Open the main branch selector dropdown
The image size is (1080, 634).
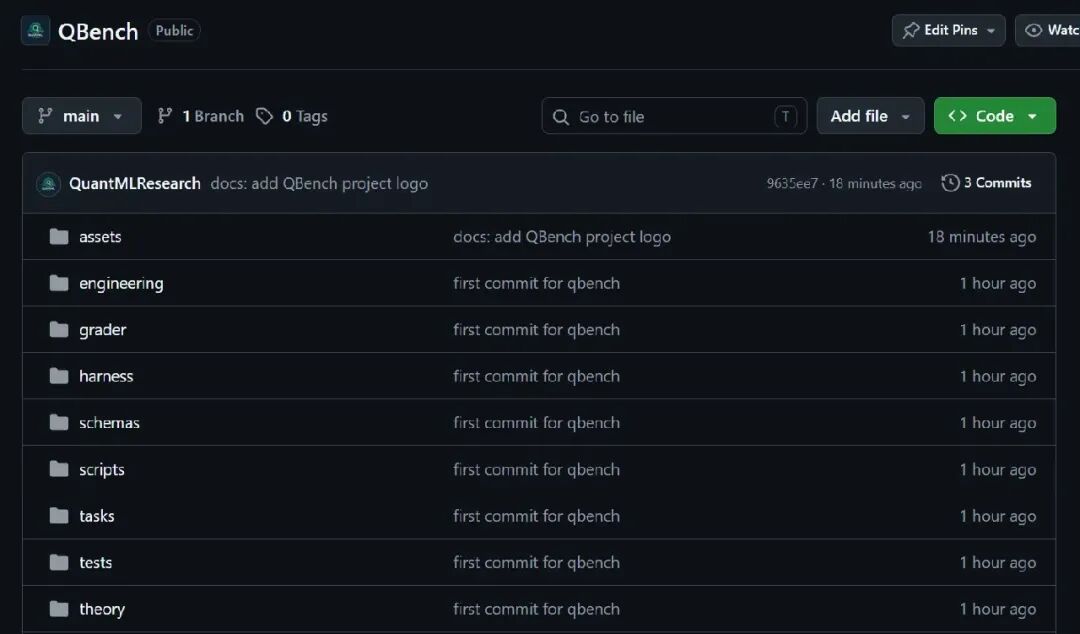81,116
